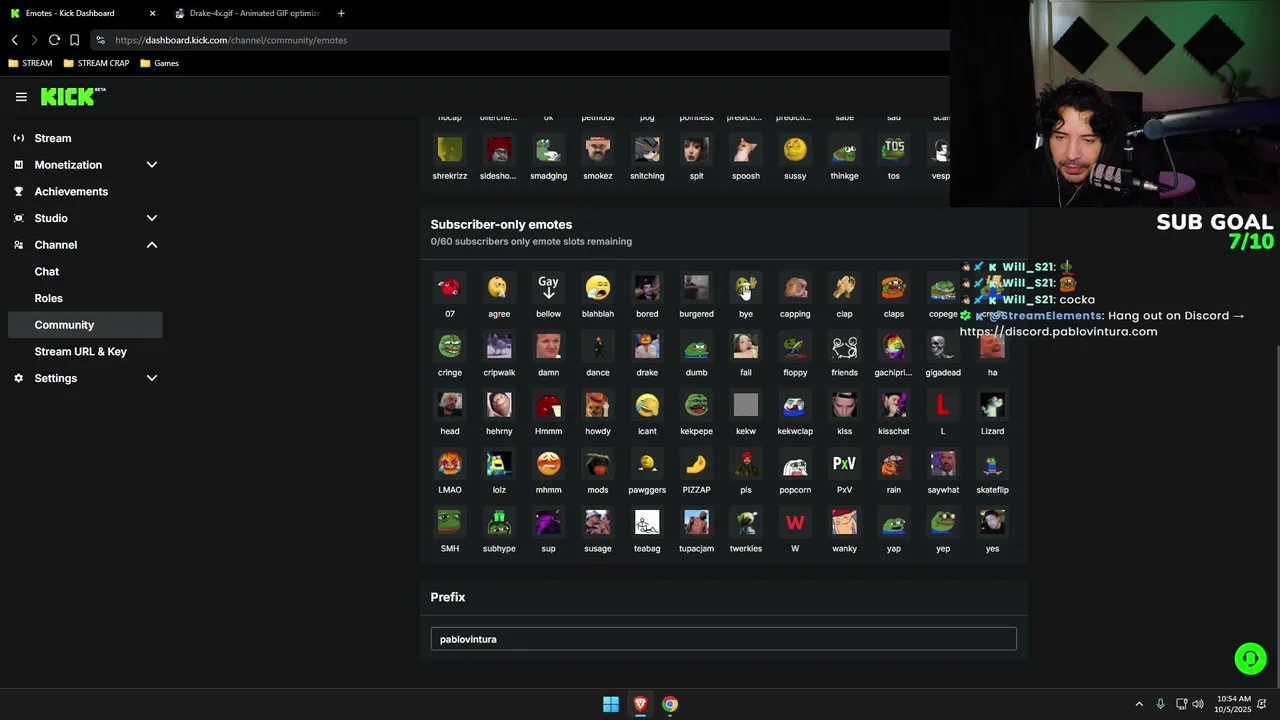This screenshot has width=1280, height=720.
Task: Select the 'yap' emote
Action: (894, 523)
